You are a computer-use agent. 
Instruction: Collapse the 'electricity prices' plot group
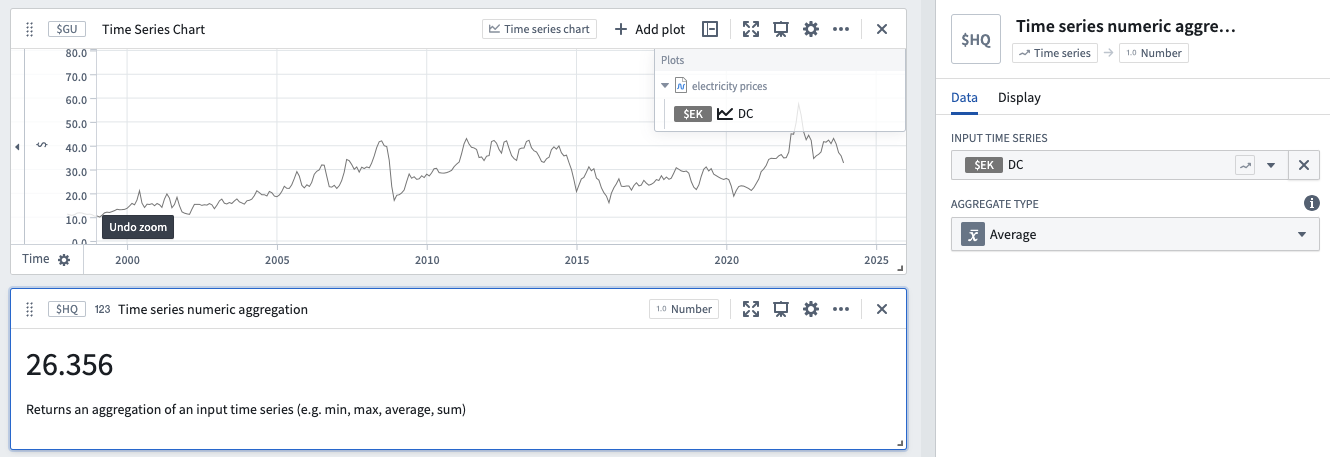point(665,86)
